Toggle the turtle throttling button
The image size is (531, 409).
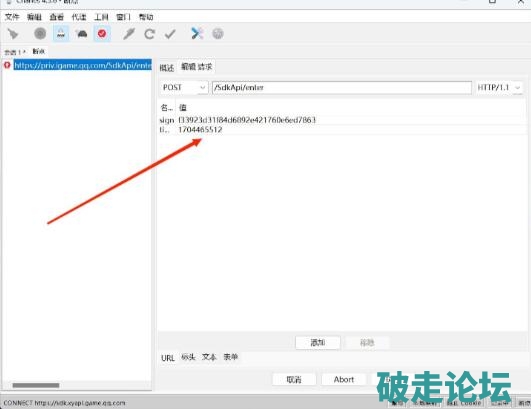81,34
